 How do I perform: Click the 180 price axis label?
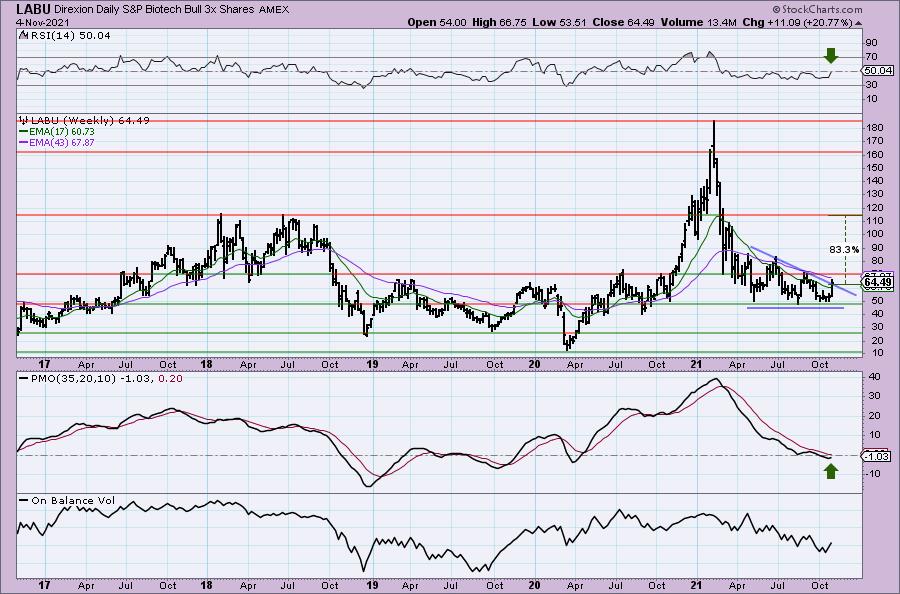point(874,127)
